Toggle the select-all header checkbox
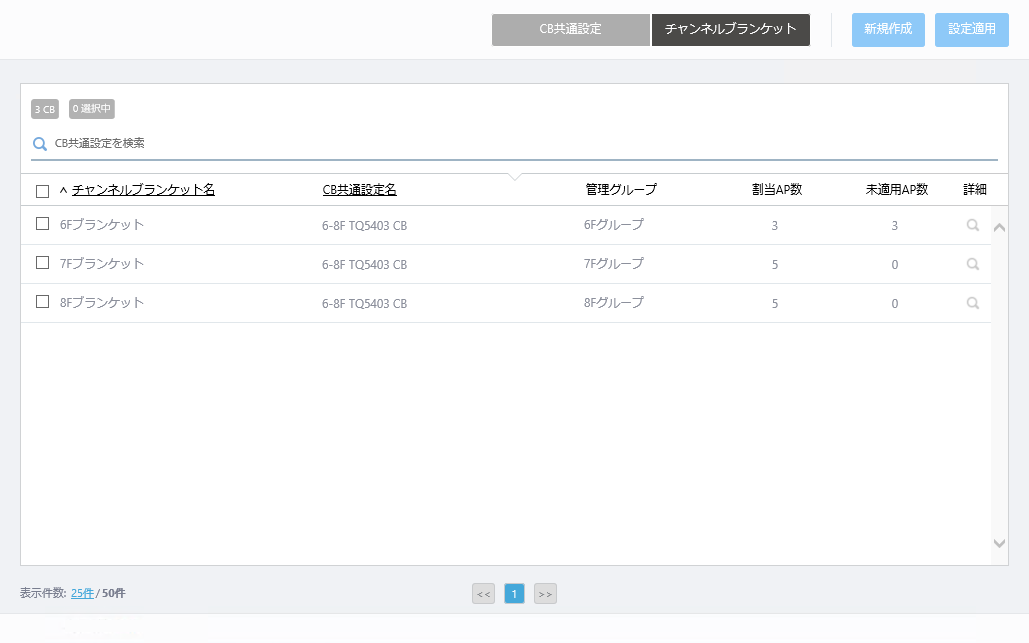 (x=43, y=191)
